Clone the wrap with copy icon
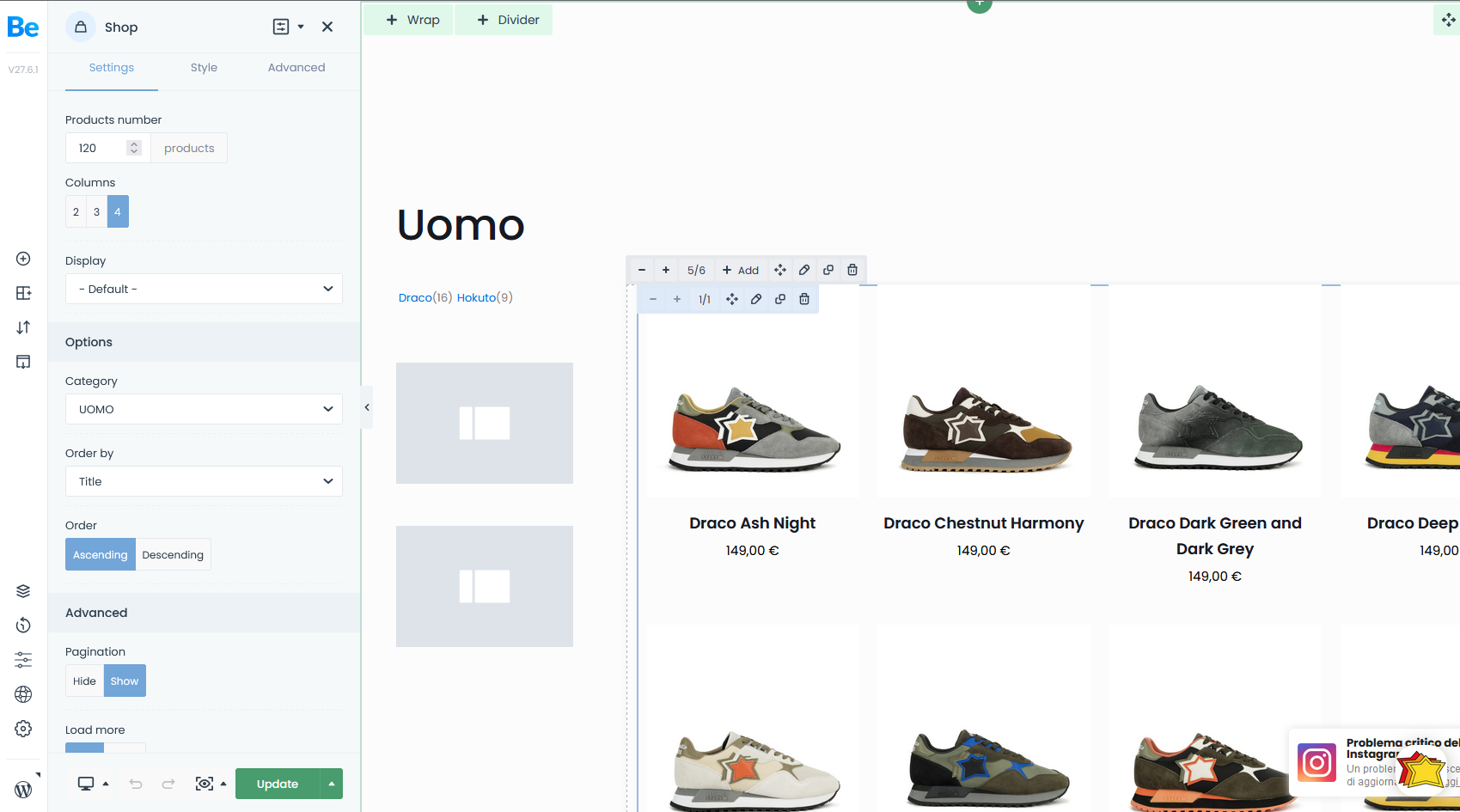The image size is (1460, 812). click(828, 270)
